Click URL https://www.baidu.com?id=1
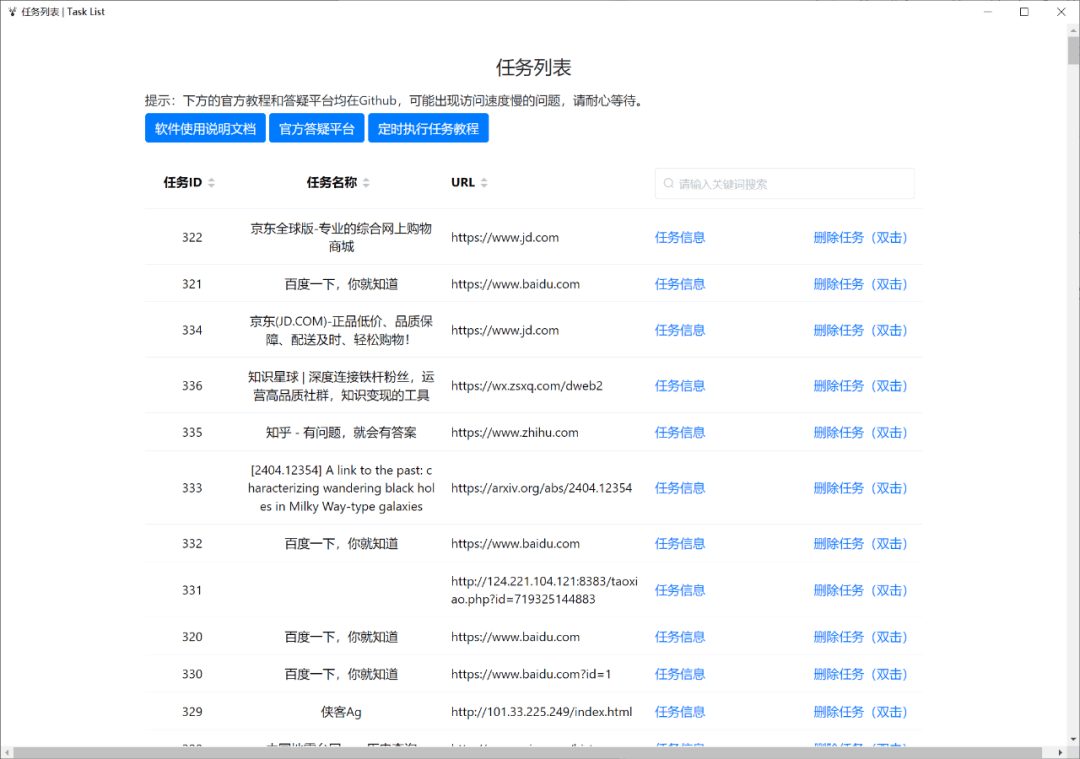The image size is (1080, 759). (x=531, y=675)
